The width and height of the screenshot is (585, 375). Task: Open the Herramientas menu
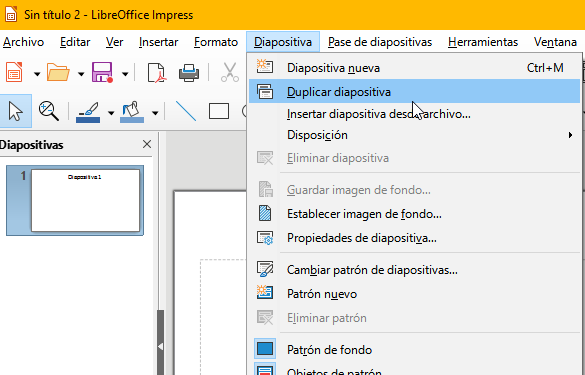pyautogui.click(x=483, y=42)
